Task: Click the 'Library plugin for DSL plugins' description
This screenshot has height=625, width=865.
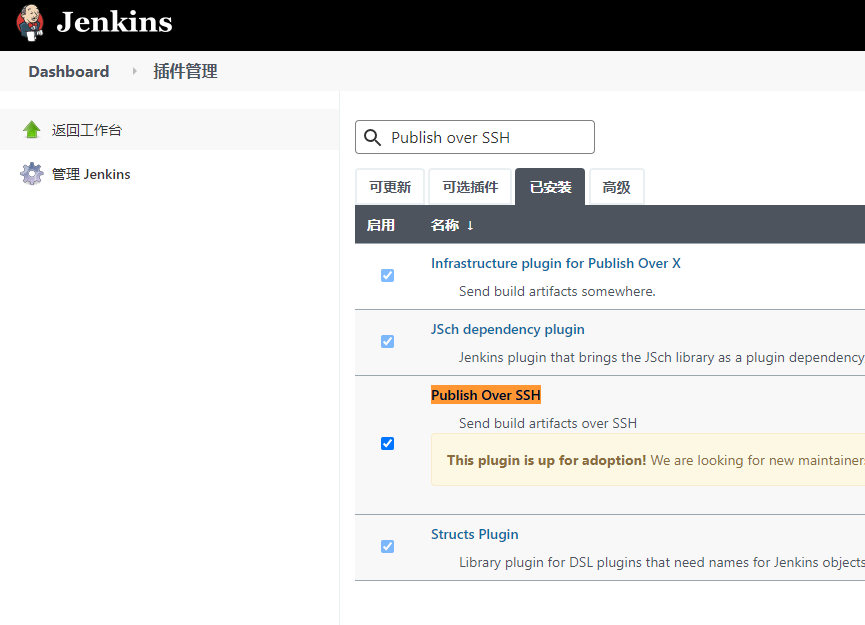Action: pyautogui.click(x=661, y=562)
